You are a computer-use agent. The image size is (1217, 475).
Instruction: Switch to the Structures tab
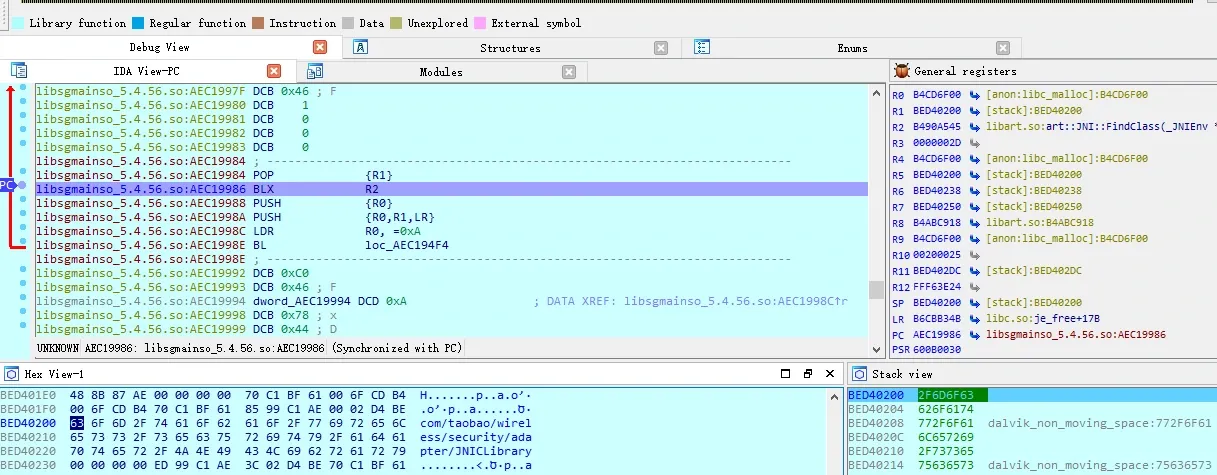[510, 47]
